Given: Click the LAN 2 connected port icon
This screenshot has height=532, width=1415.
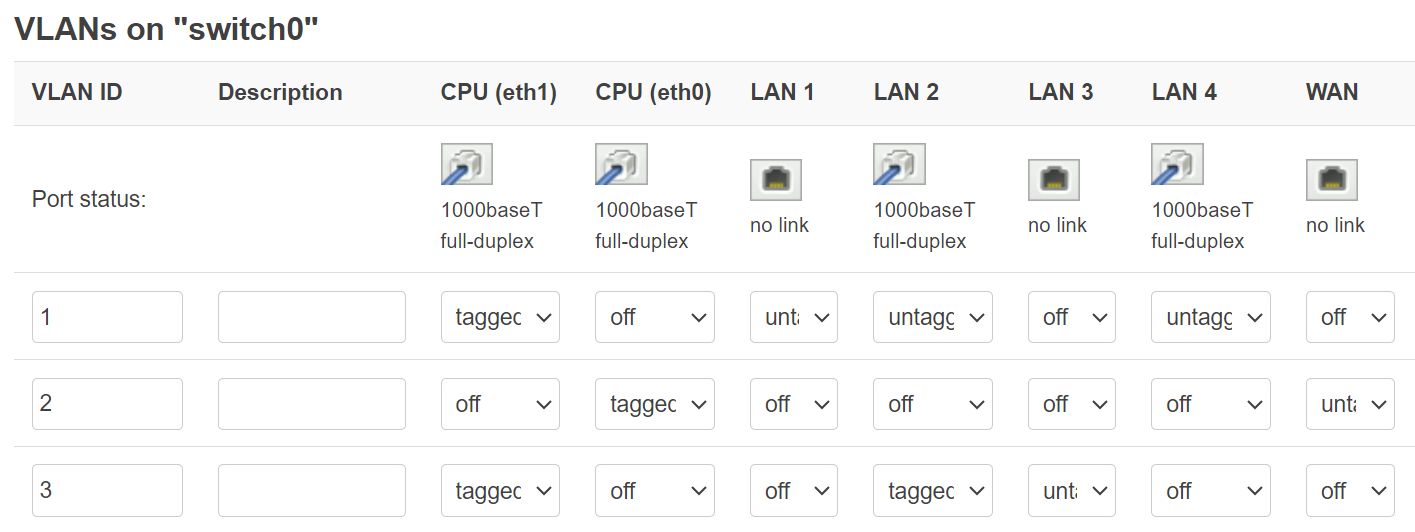Looking at the screenshot, I should [x=899, y=165].
